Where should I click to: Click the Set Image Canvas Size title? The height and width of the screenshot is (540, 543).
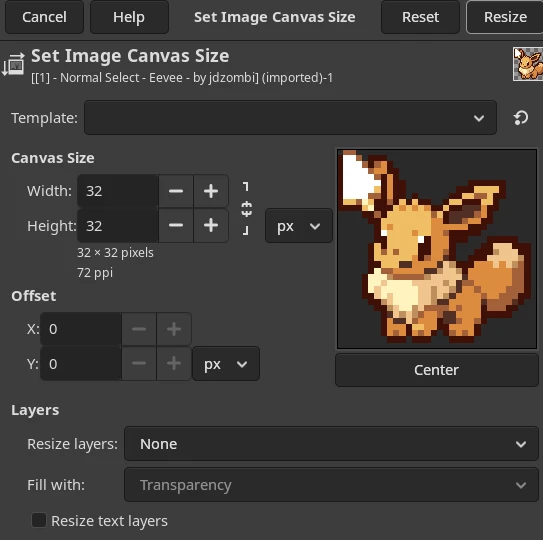pos(130,56)
